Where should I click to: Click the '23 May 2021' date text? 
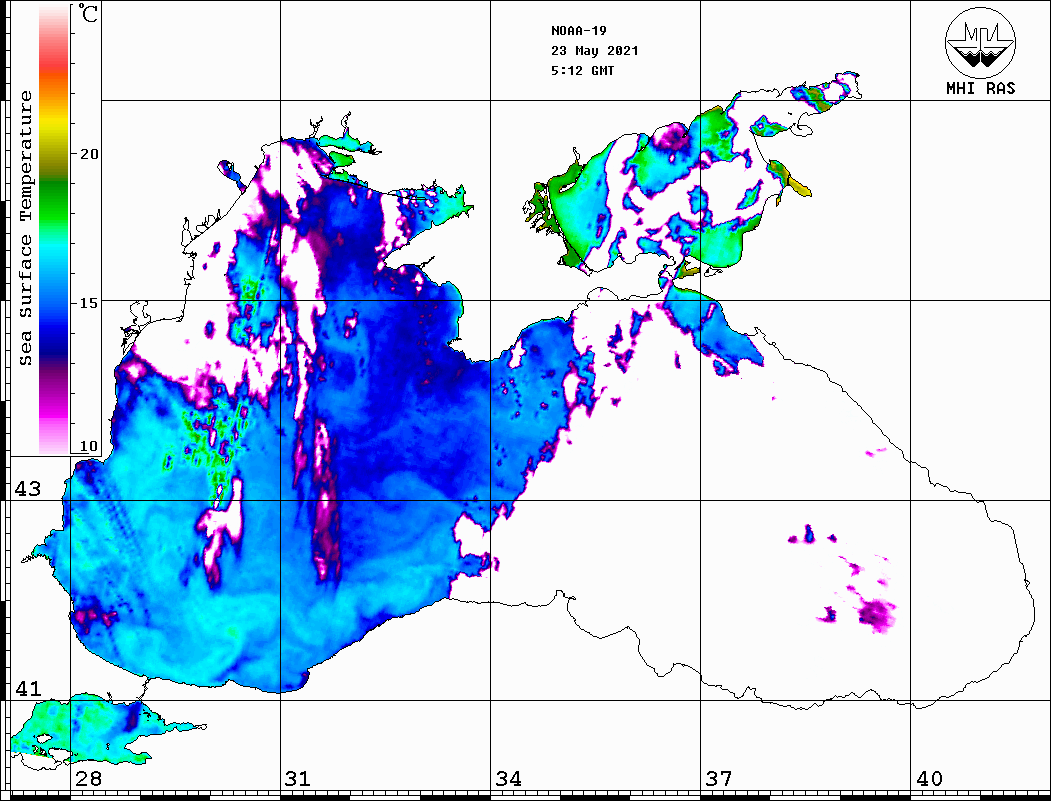[595, 51]
